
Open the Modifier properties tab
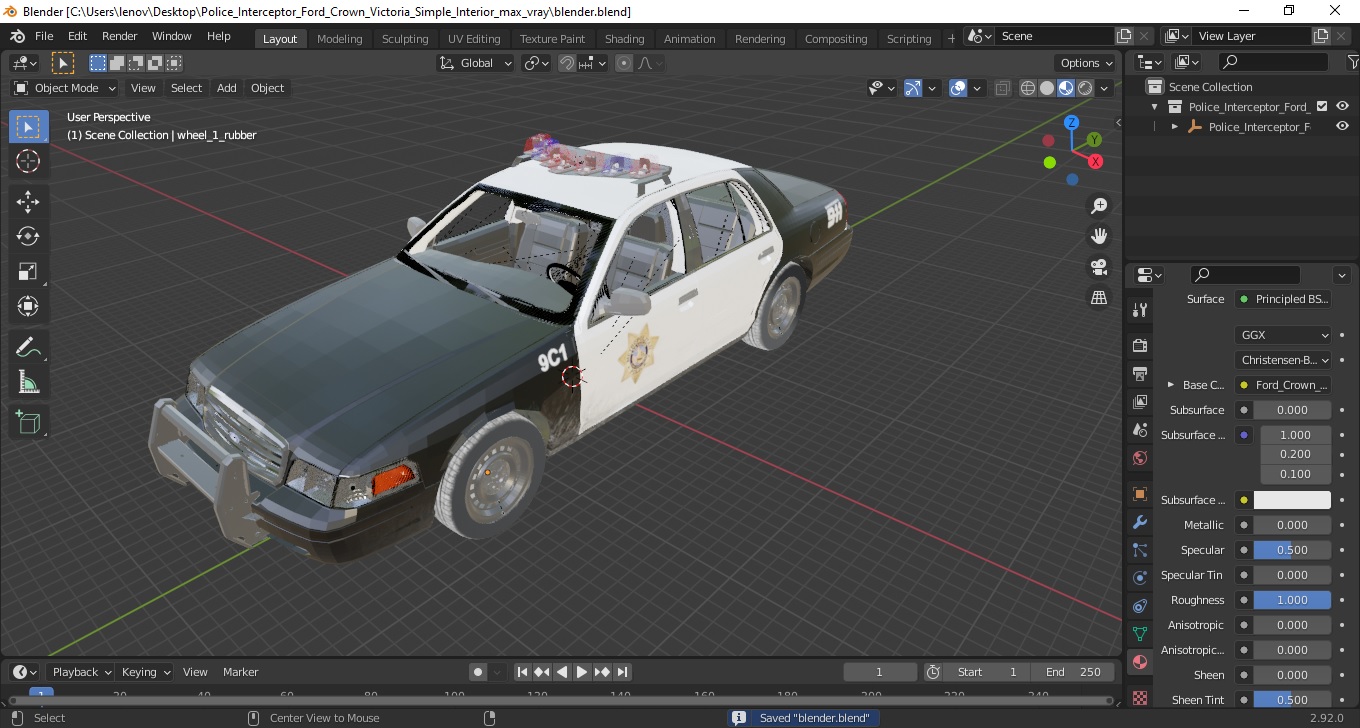(x=1139, y=522)
